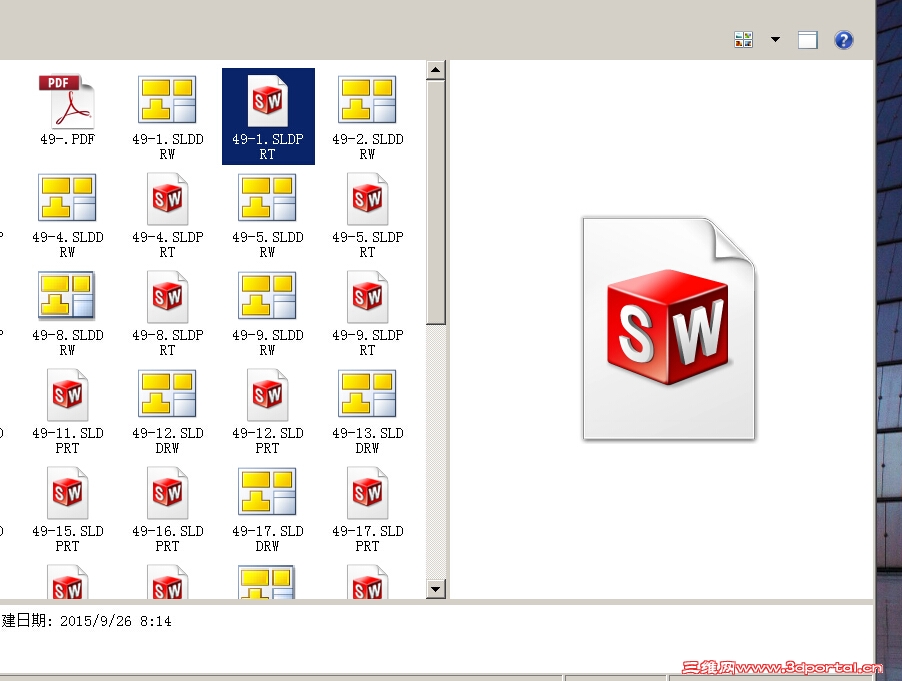Open the blue help button

844,40
